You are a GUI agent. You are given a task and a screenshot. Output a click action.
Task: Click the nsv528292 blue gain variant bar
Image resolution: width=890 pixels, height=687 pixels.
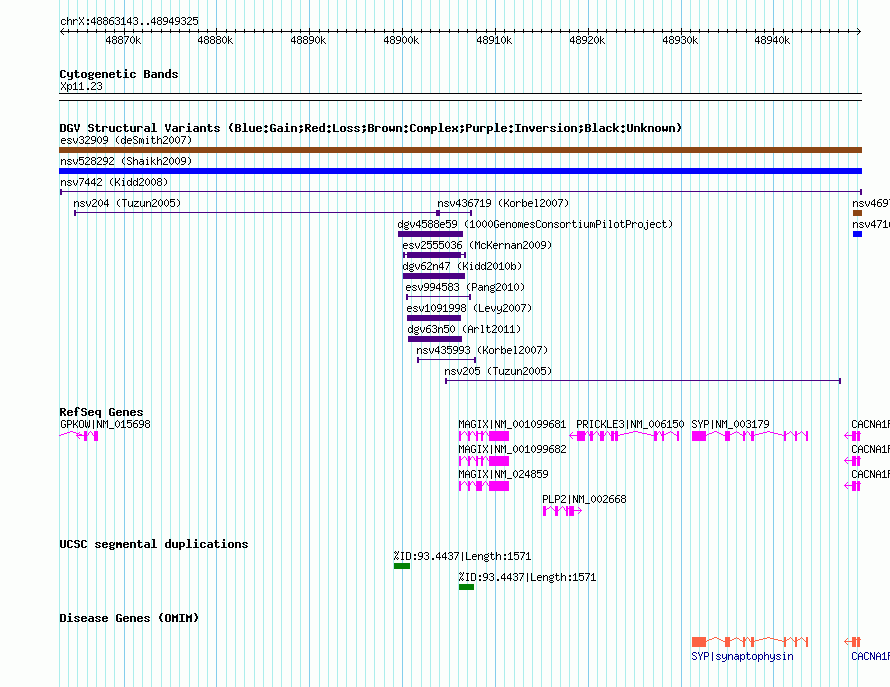click(460, 171)
